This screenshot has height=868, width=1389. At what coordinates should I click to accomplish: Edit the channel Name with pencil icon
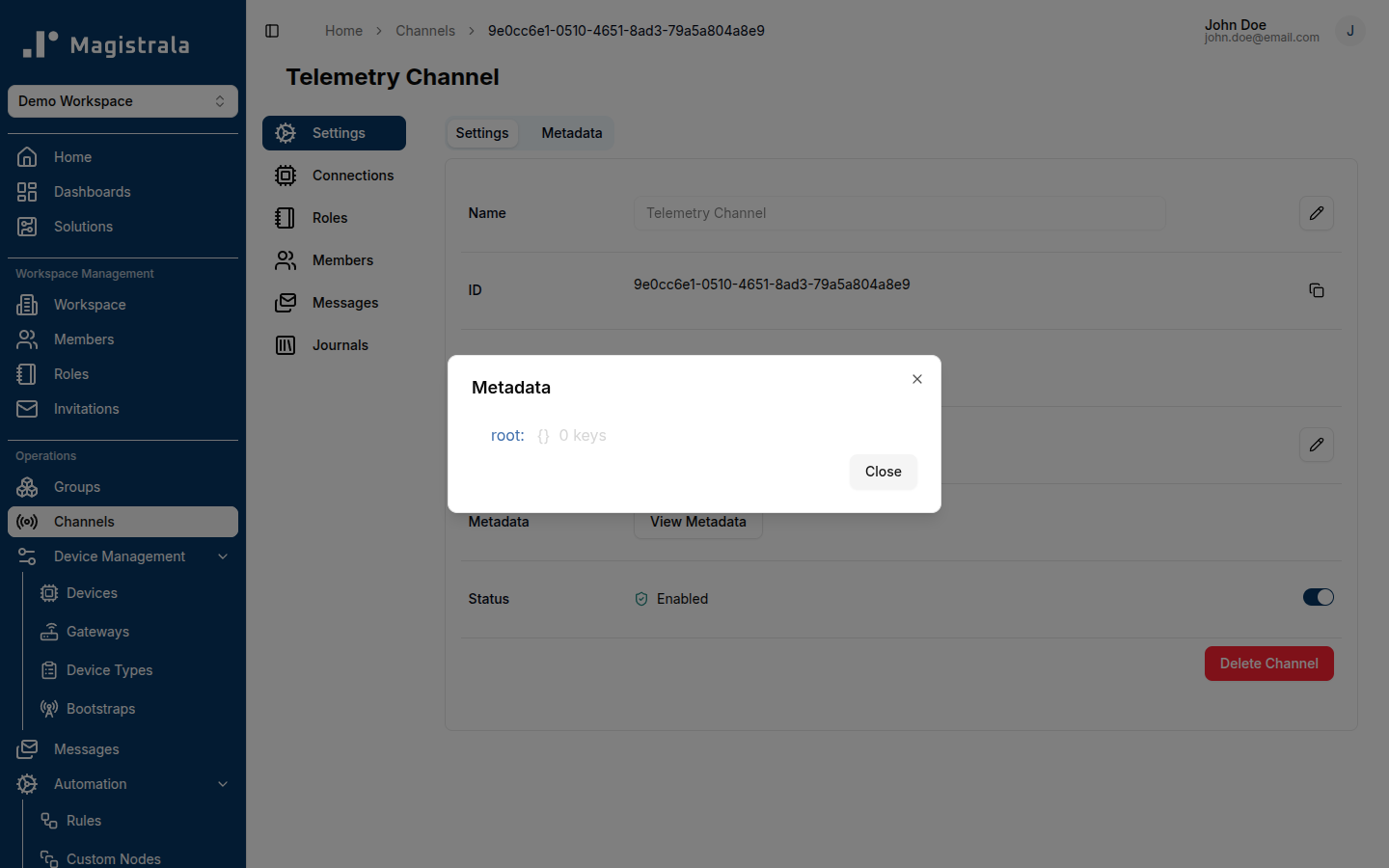click(x=1317, y=213)
